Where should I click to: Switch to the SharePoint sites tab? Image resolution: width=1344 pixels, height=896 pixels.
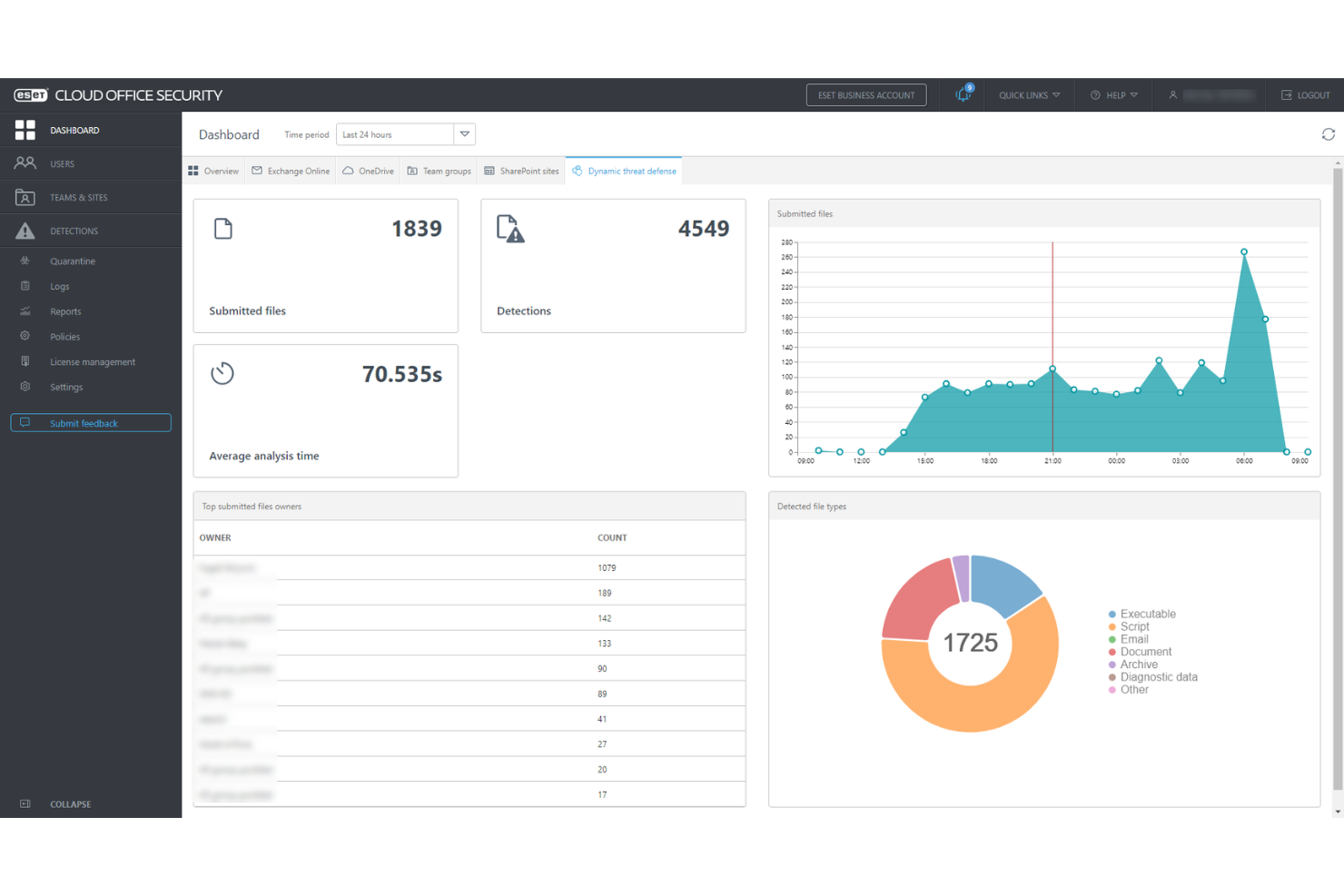521,171
